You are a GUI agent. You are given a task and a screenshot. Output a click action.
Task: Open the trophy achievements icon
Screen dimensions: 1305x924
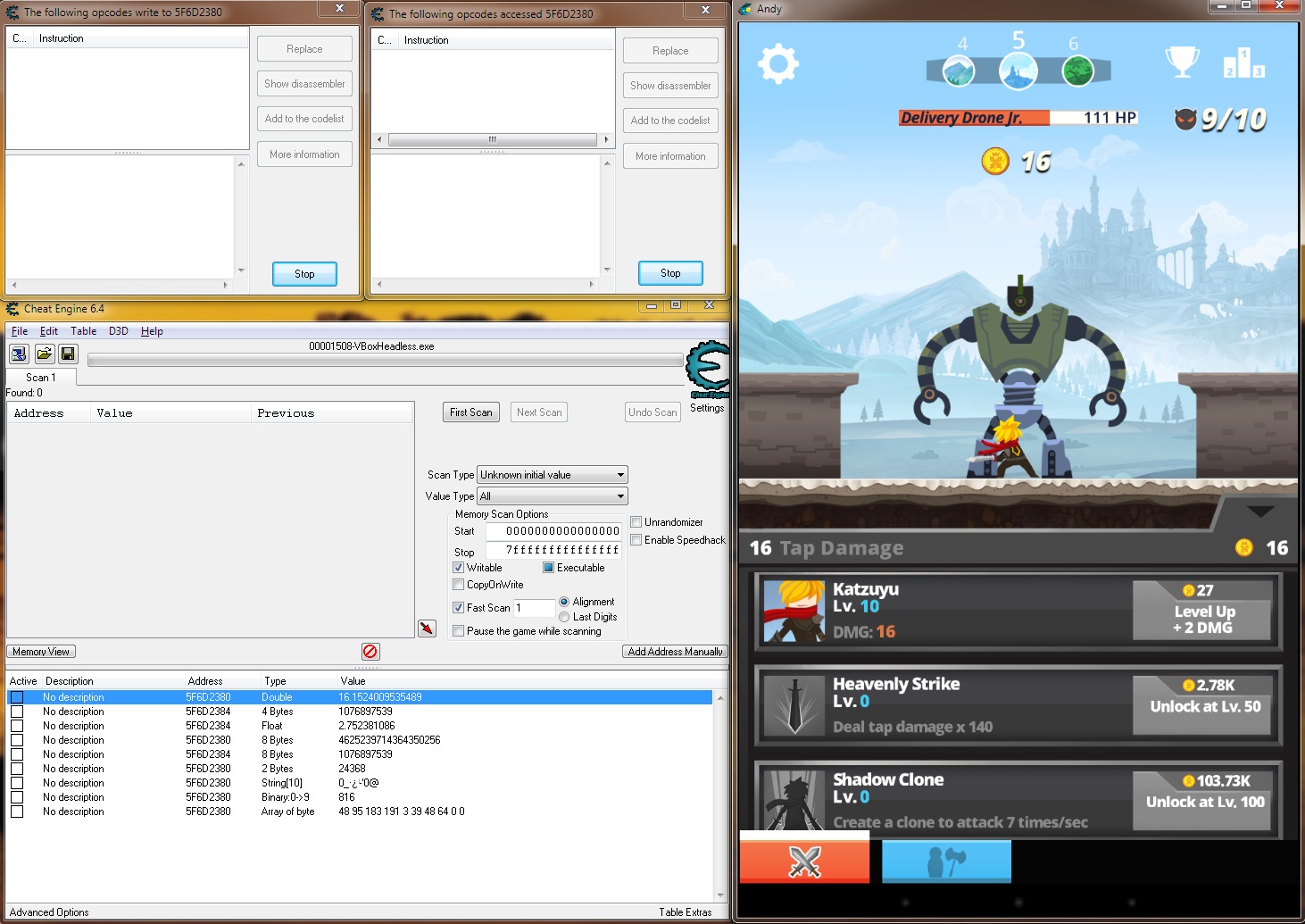point(1182,62)
